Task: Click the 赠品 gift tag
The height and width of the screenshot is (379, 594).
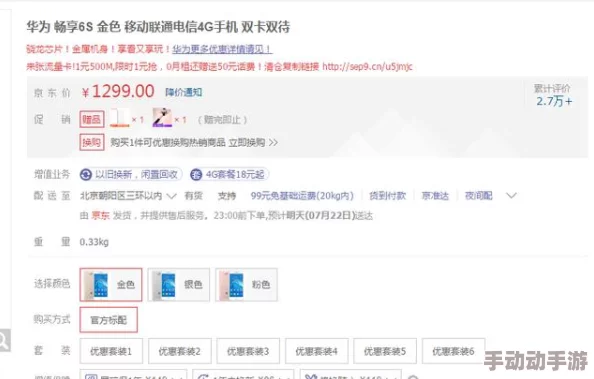Action: pyautogui.click(x=92, y=120)
